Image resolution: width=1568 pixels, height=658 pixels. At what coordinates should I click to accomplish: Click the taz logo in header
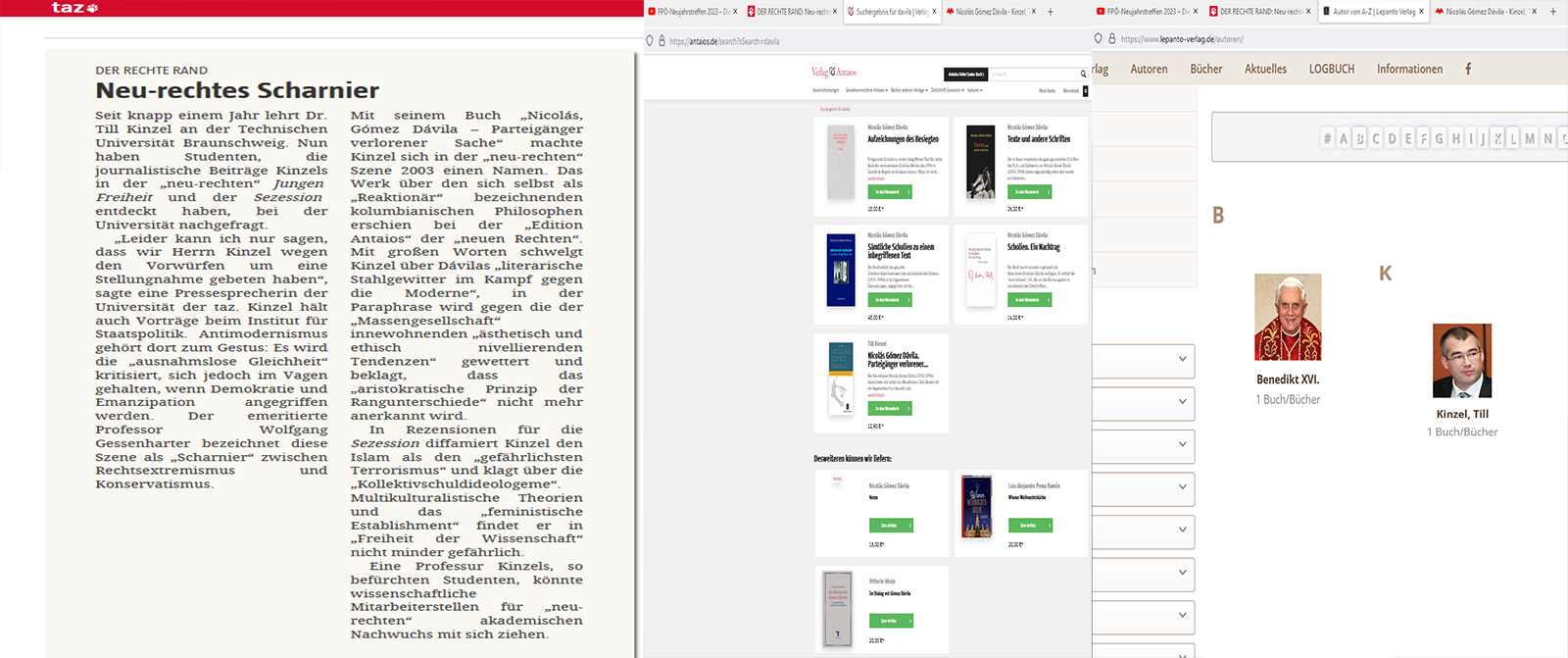(x=74, y=8)
